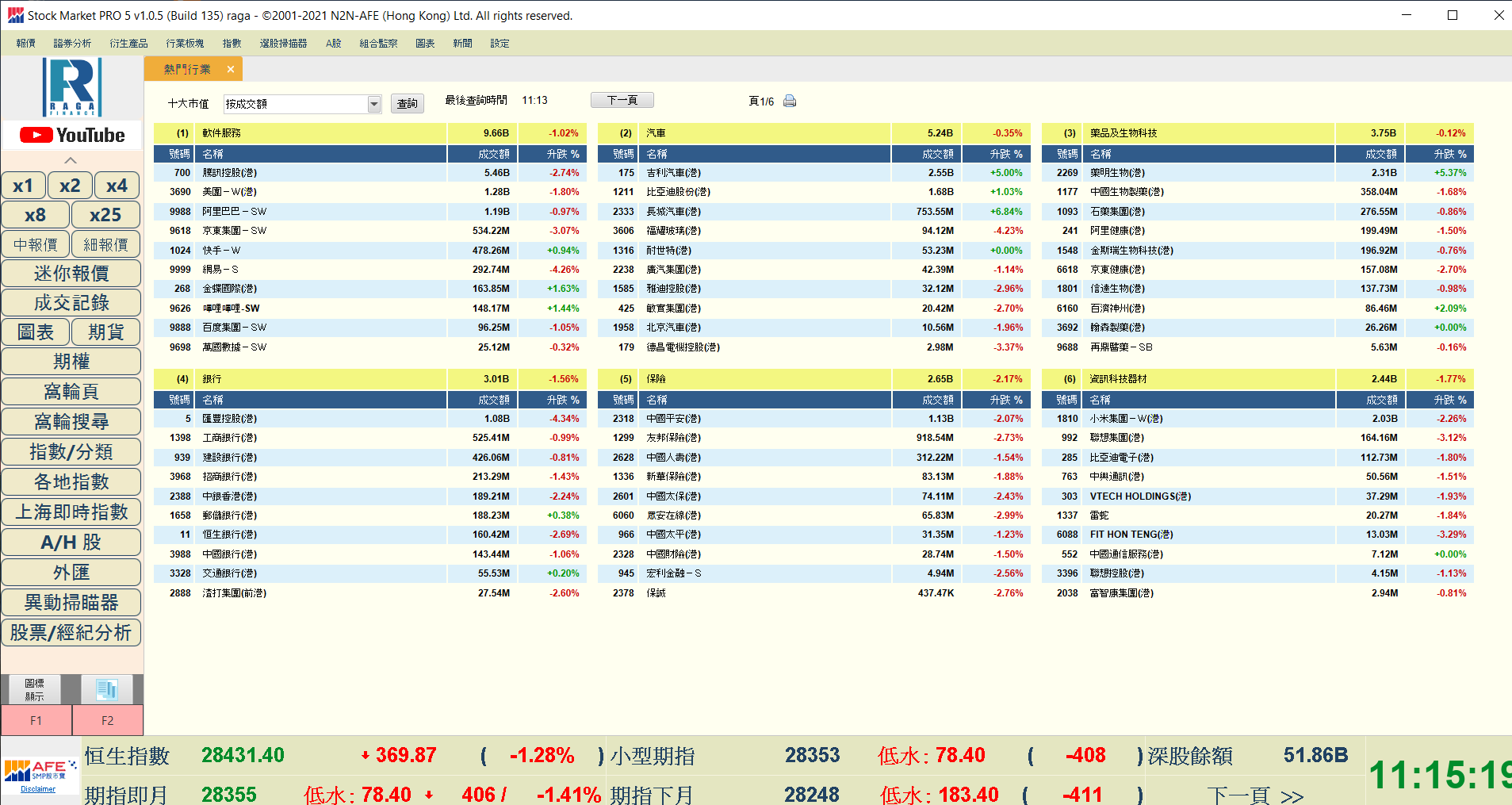Click the 窩輪搜尋 sidebar button
1512x805 pixels.
pos(71,421)
